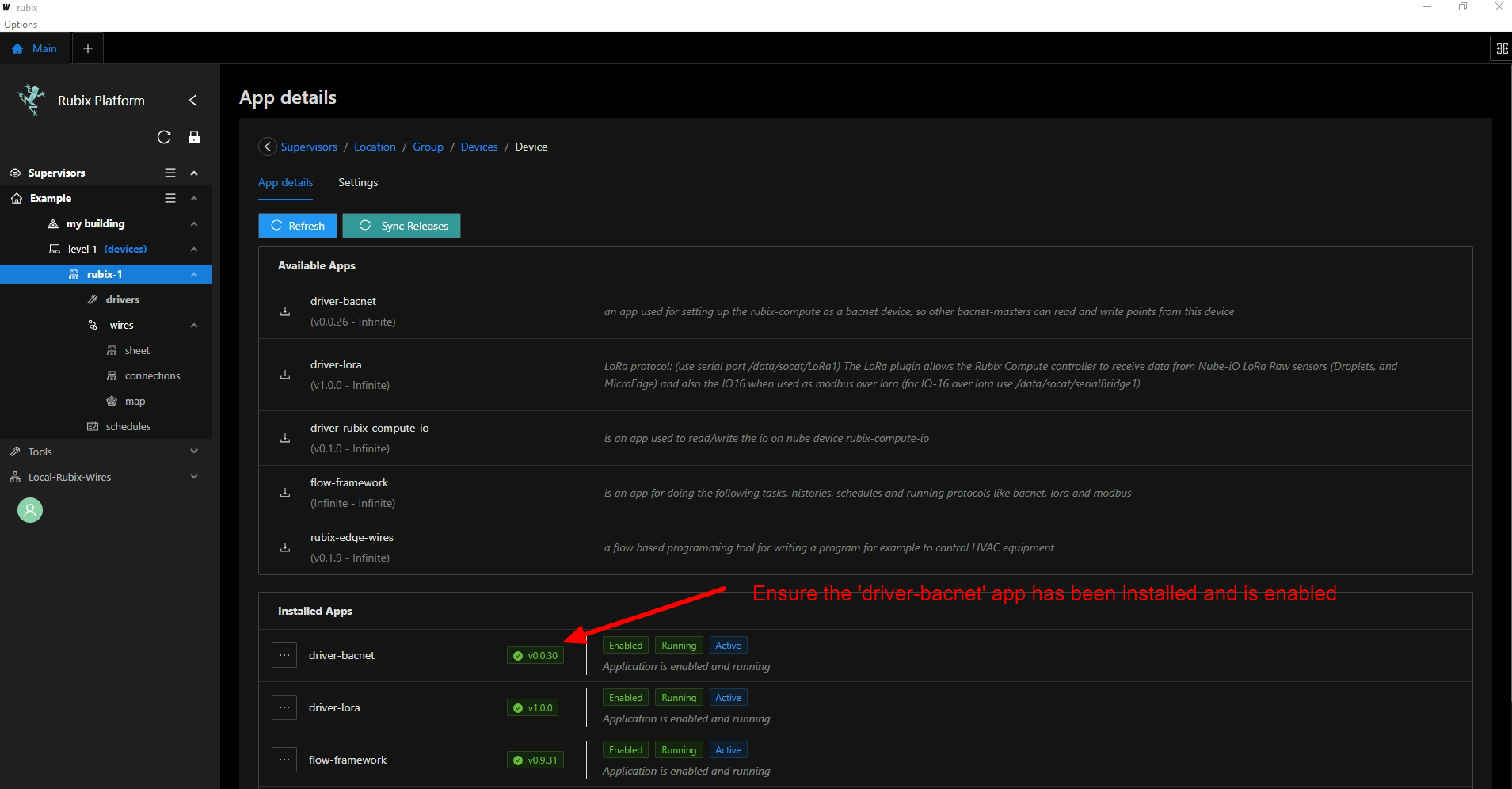Collapse the wires tree node

point(194,325)
